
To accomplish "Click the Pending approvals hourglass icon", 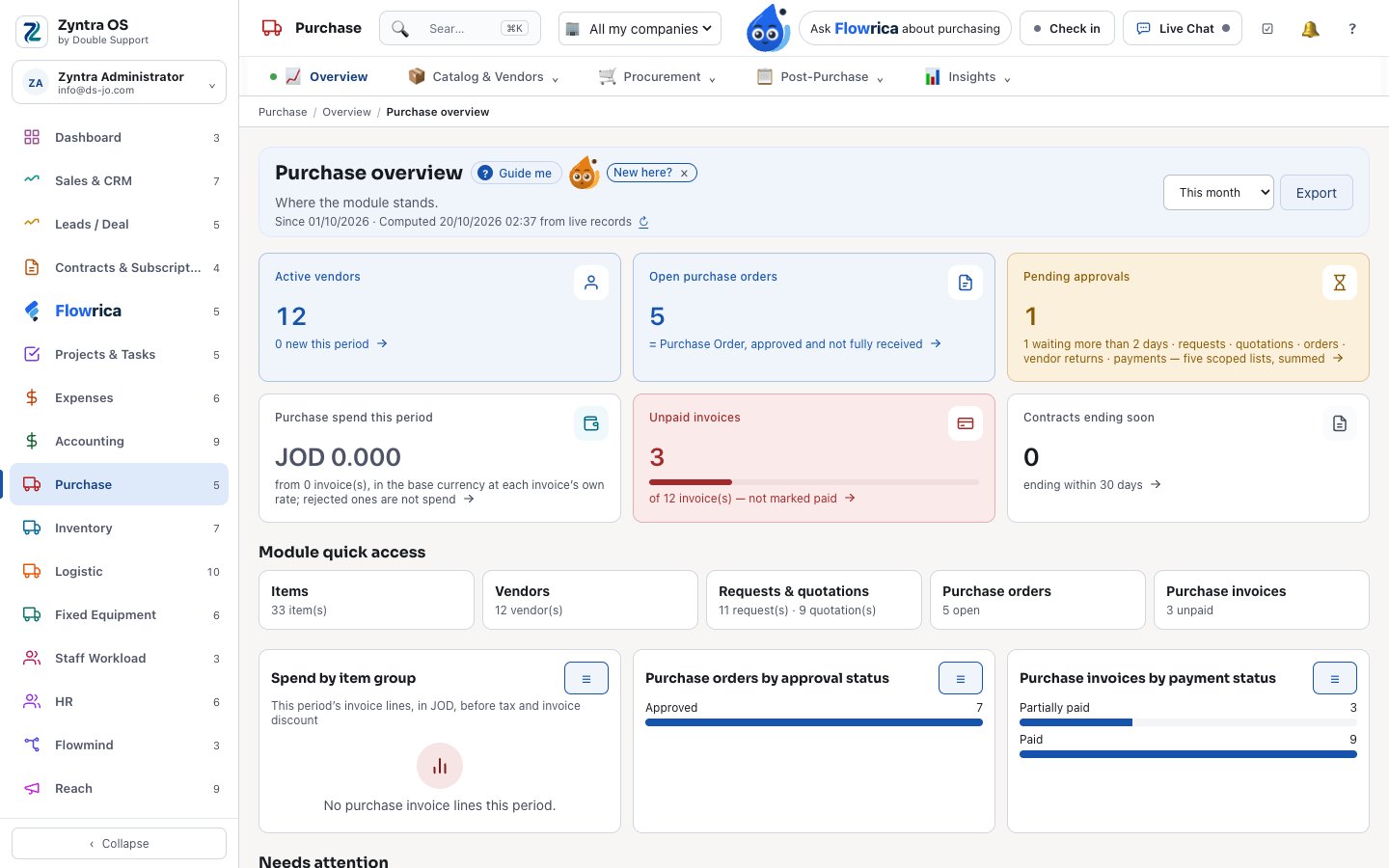I will [1340, 283].
